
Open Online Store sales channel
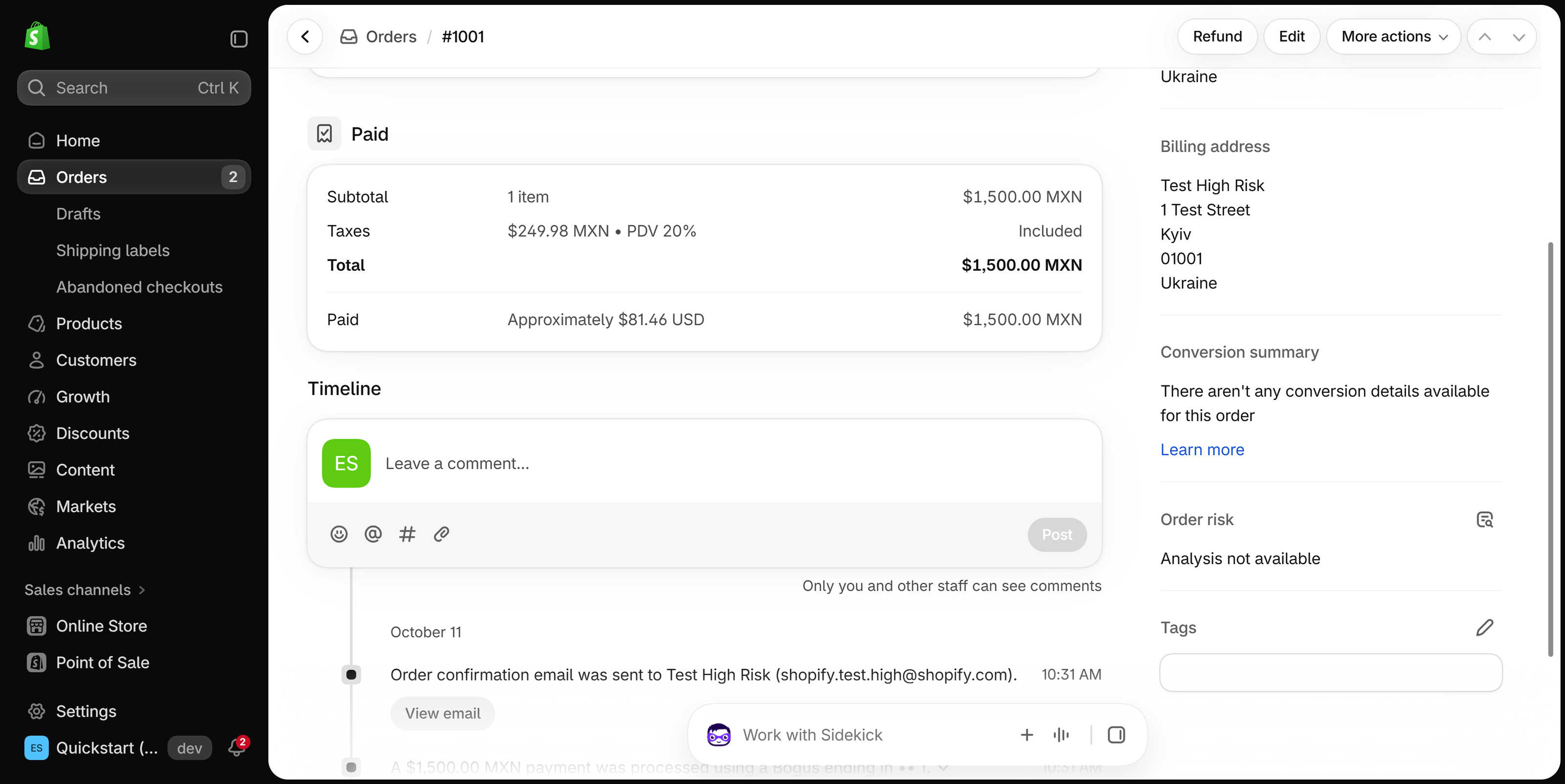pyautogui.click(x=134, y=626)
